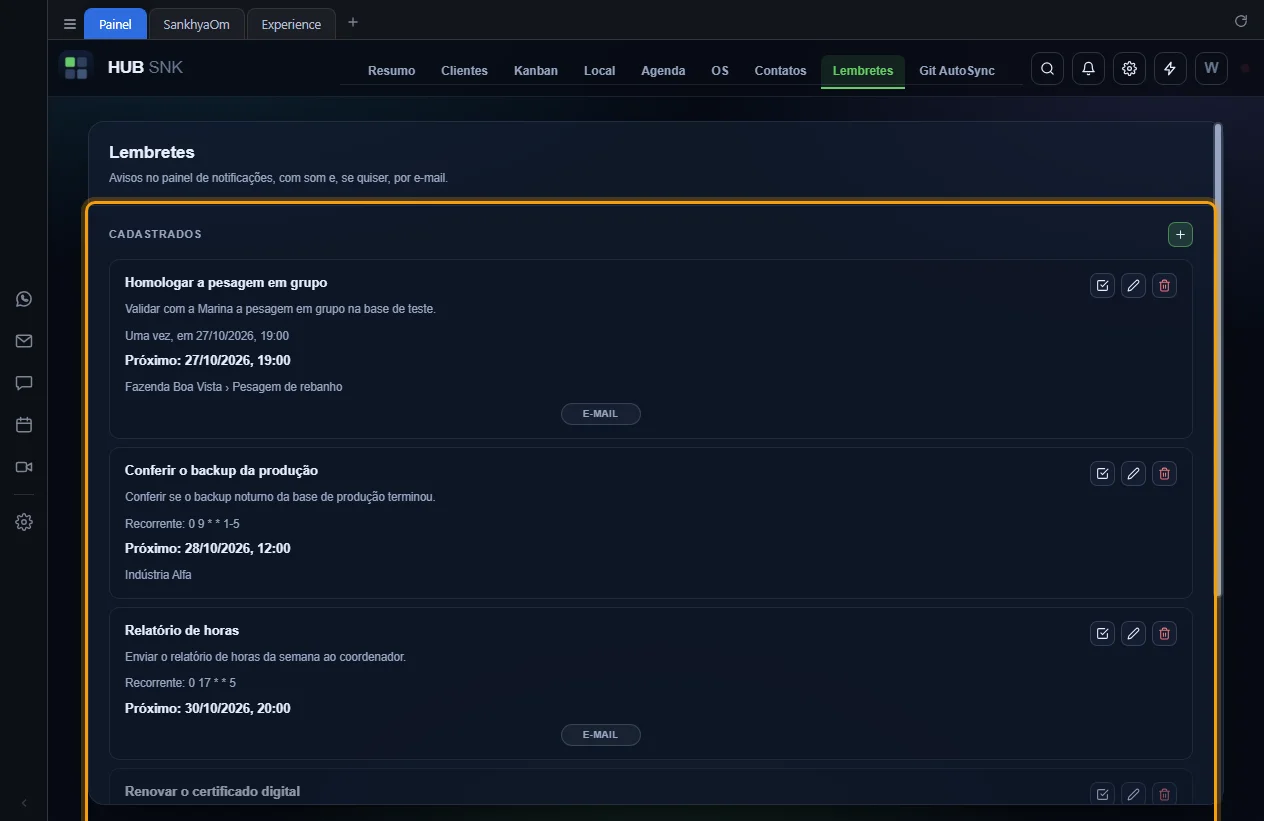This screenshot has width=1264, height=821.
Task: Switch to the Kanban tab
Action: coord(536,71)
